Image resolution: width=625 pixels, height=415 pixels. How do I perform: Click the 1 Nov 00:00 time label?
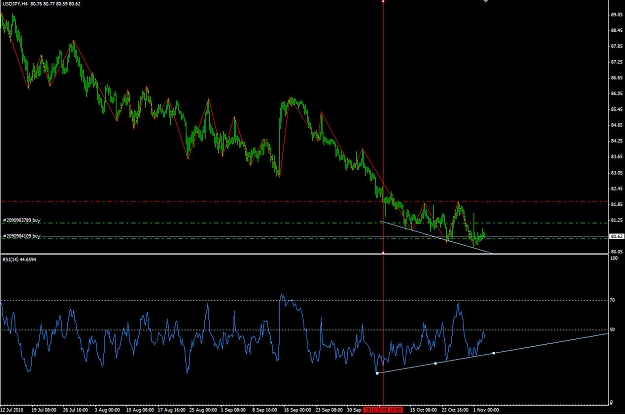[x=486, y=410]
